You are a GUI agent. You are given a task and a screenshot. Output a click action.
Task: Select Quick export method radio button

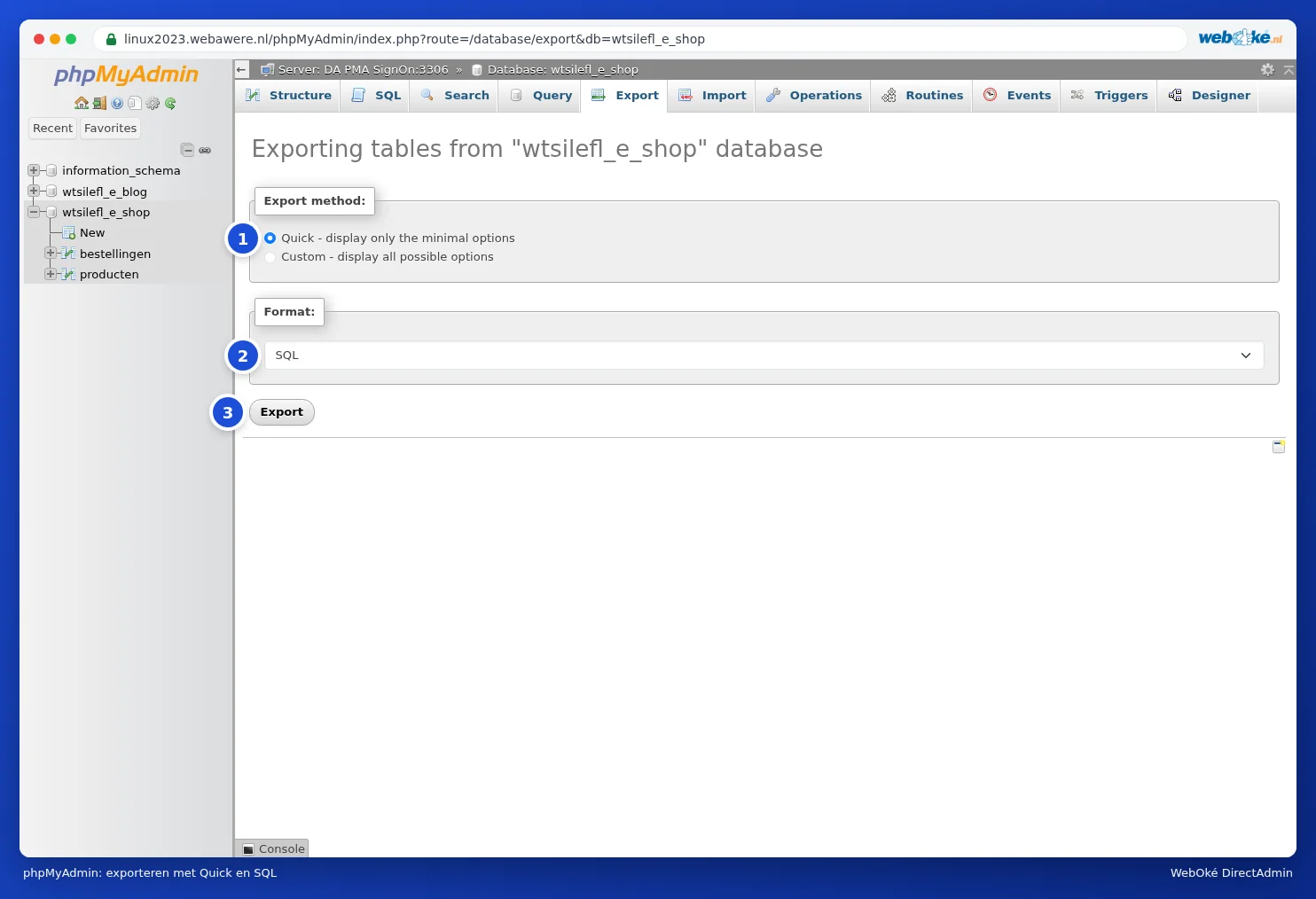click(x=270, y=238)
